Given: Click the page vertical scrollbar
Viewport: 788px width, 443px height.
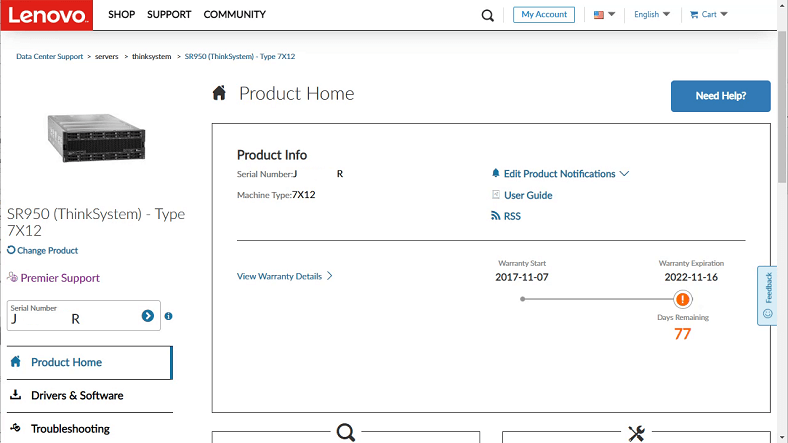Looking at the screenshot, I should [782, 107].
